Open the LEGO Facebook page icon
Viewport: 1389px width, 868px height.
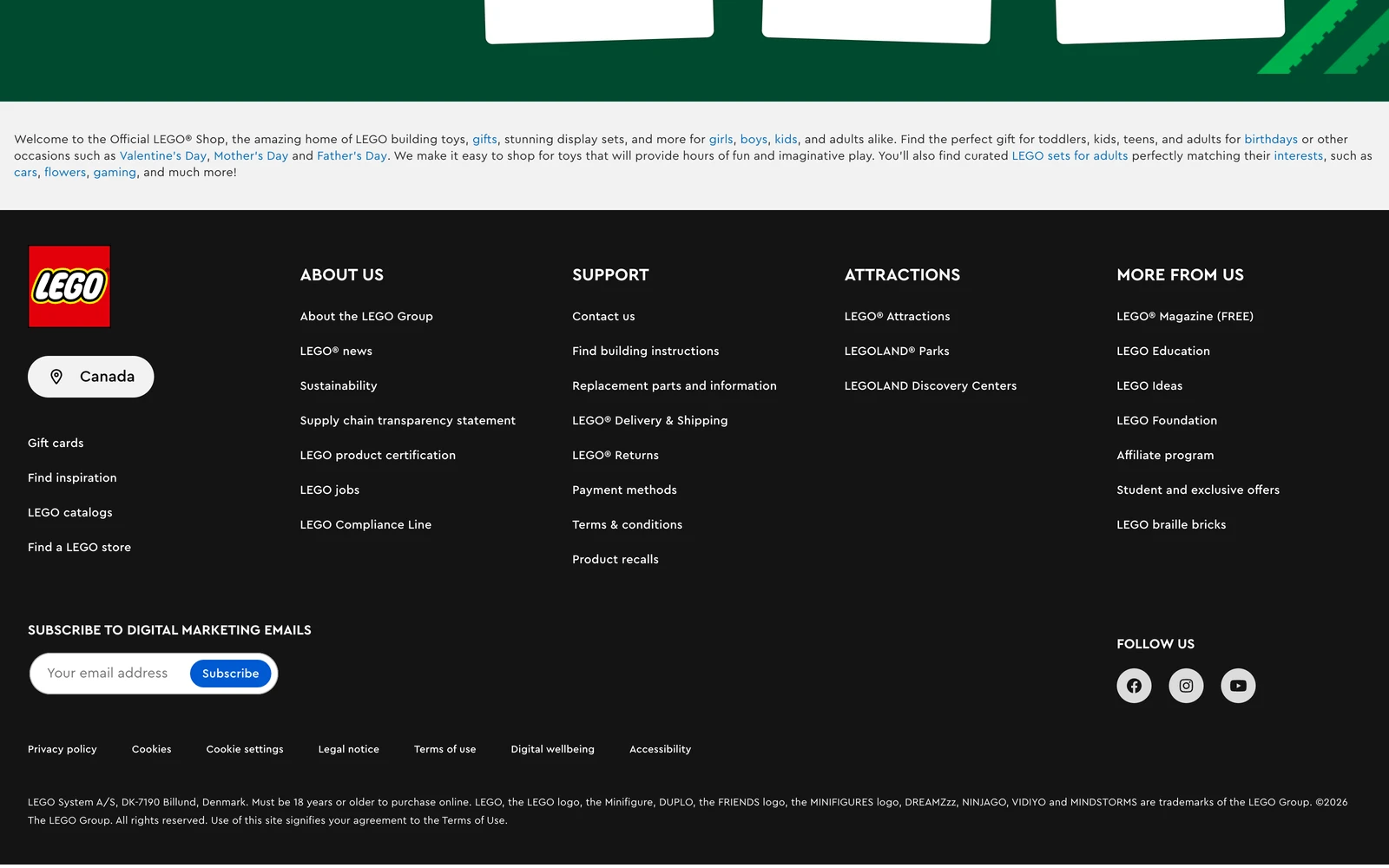click(x=1134, y=686)
